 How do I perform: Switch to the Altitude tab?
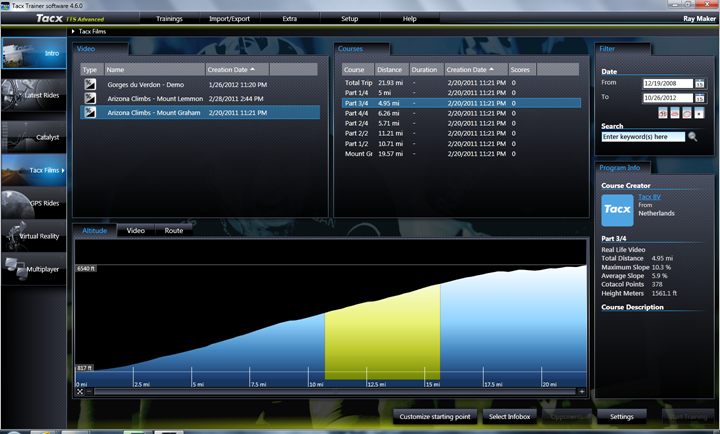[95, 231]
